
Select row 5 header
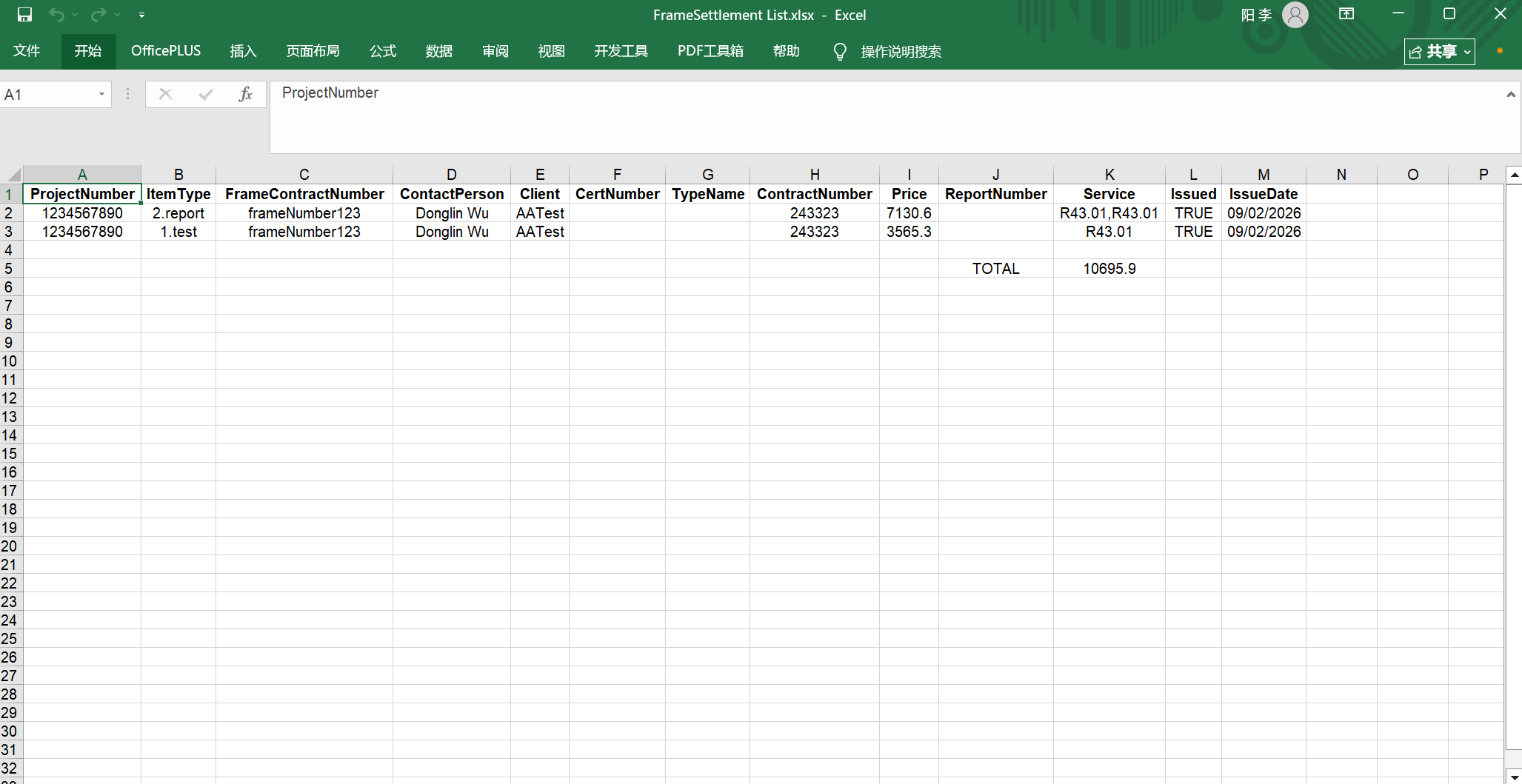(x=9, y=269)
